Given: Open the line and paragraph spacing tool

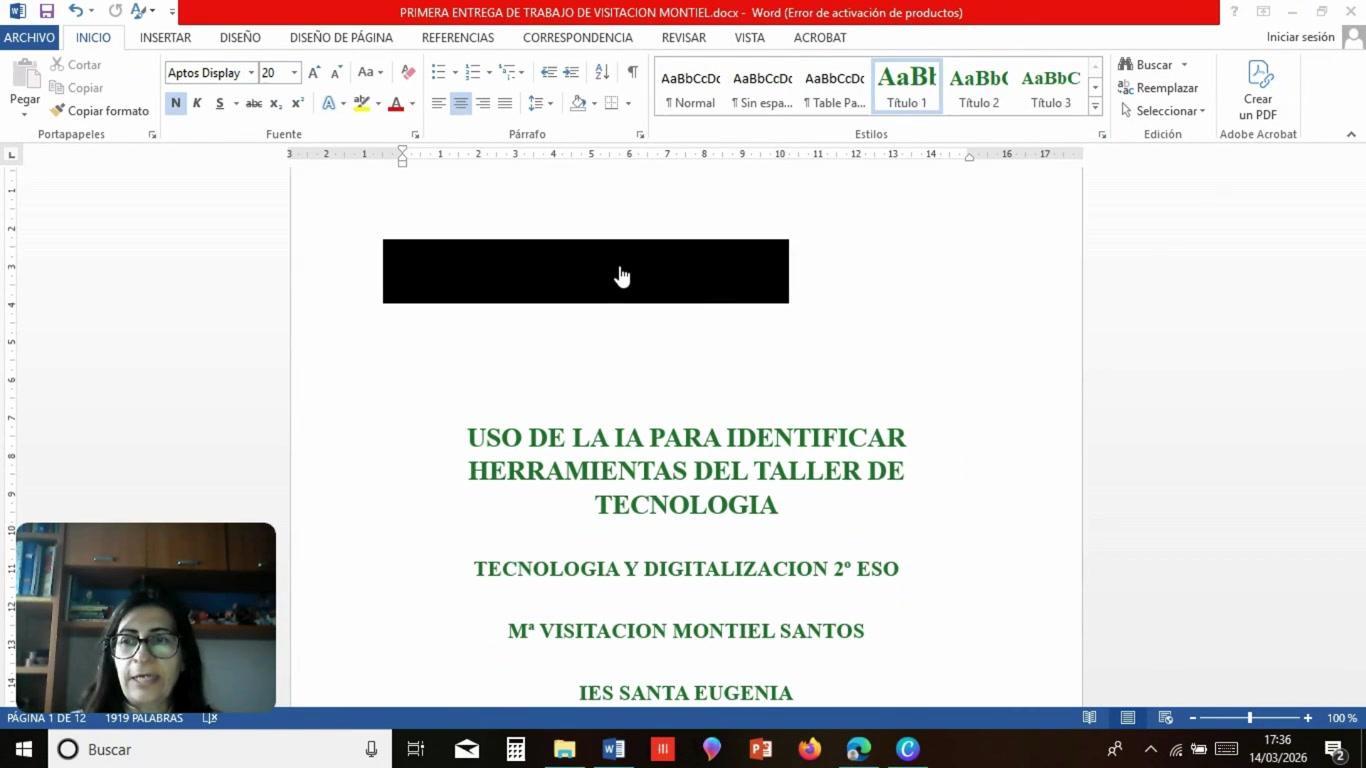Looking at the screenshot, I should click(536, 103).
